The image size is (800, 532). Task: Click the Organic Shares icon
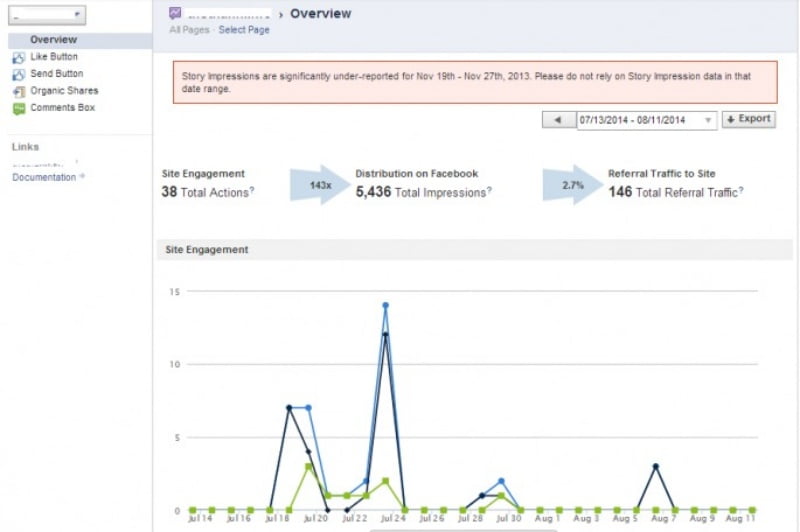pyautogui.click(x=18, y=92)
